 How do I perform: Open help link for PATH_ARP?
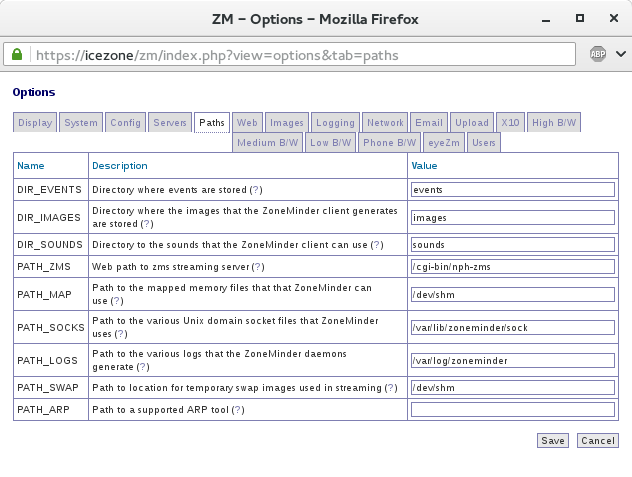[238, 410]
